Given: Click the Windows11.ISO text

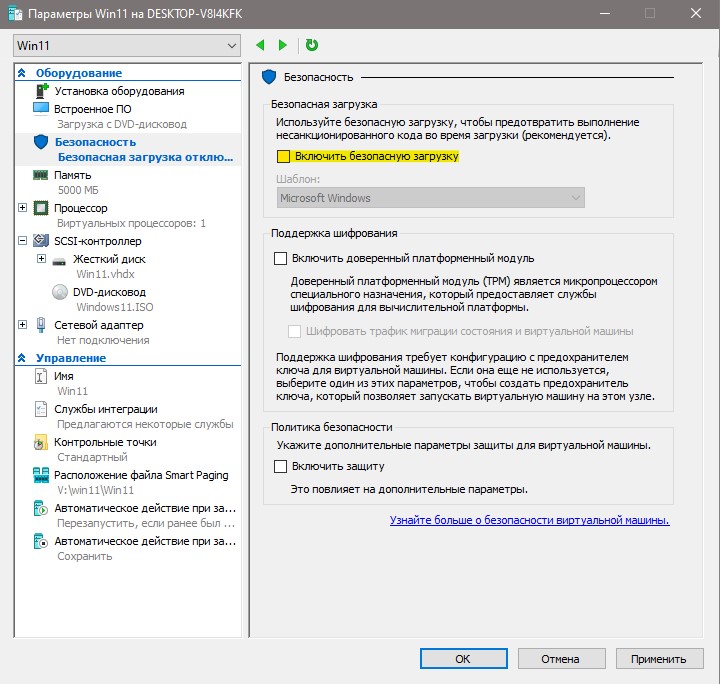Looking at the screenshot, I should pyautogui.click(x=115, y=307).
